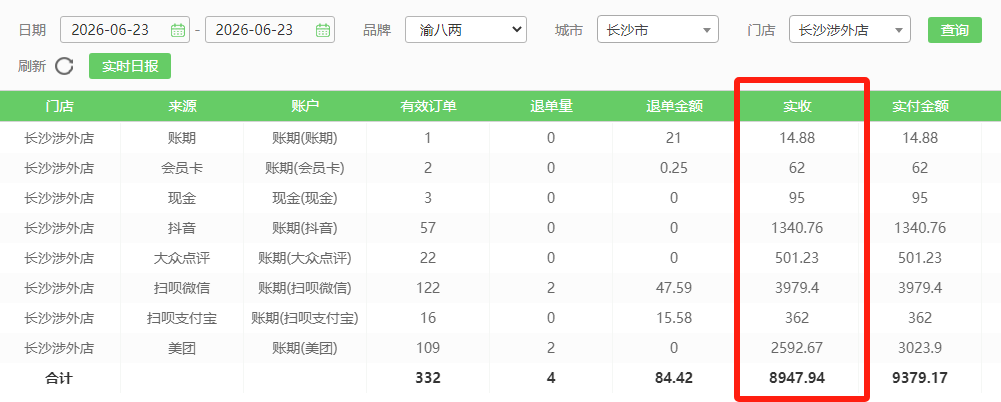Select the 来源 column header
The image size is (1001, 402).
coord(182,107)
